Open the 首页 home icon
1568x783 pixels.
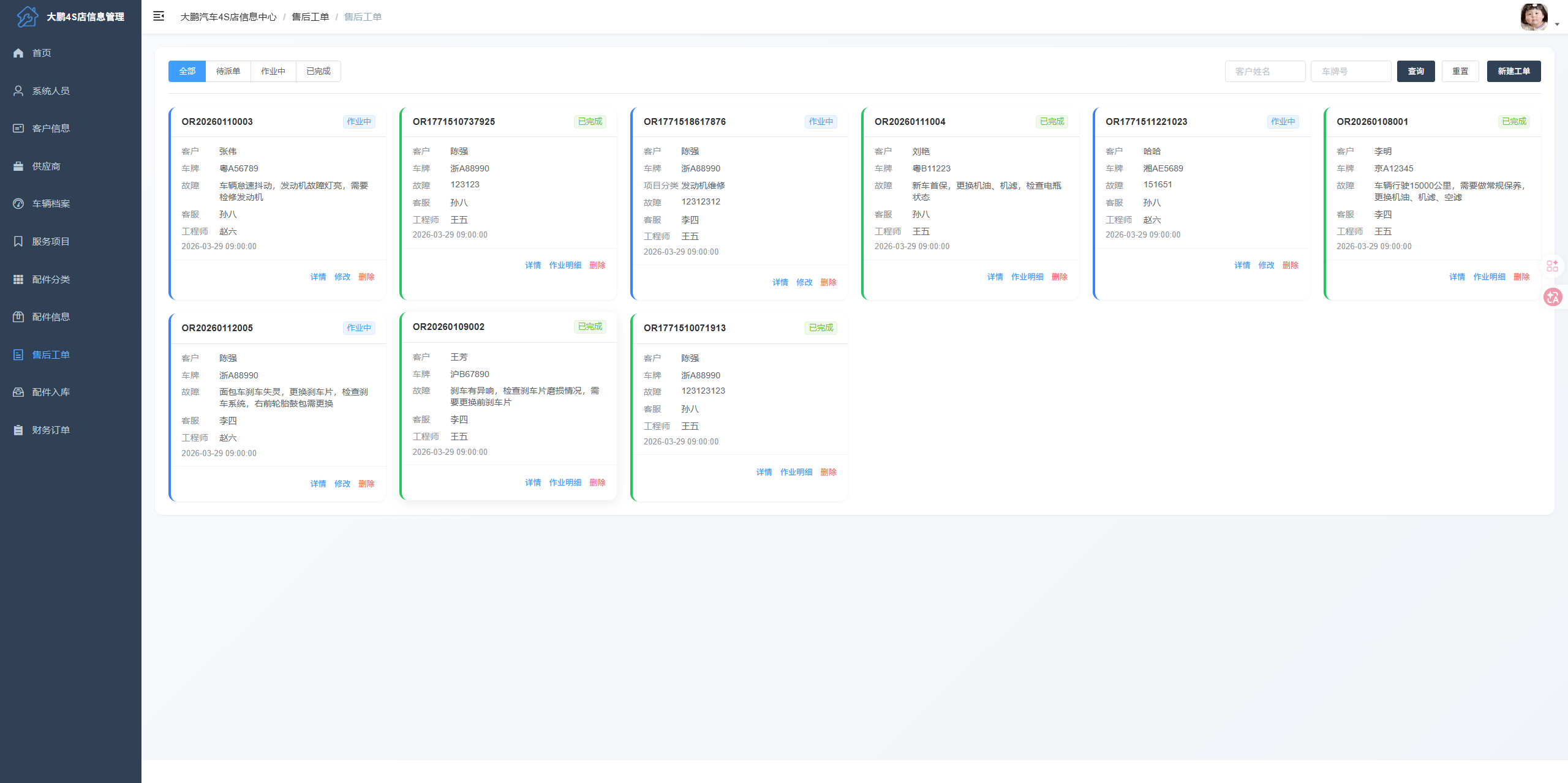[x=18, y=53]
